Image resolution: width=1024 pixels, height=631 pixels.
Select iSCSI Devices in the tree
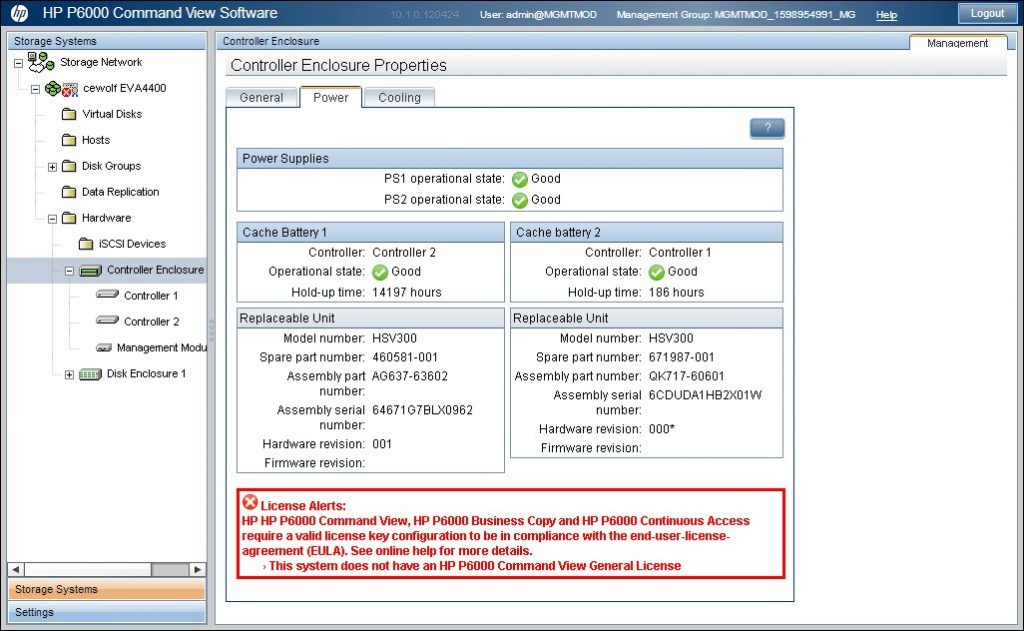point(132,244)
